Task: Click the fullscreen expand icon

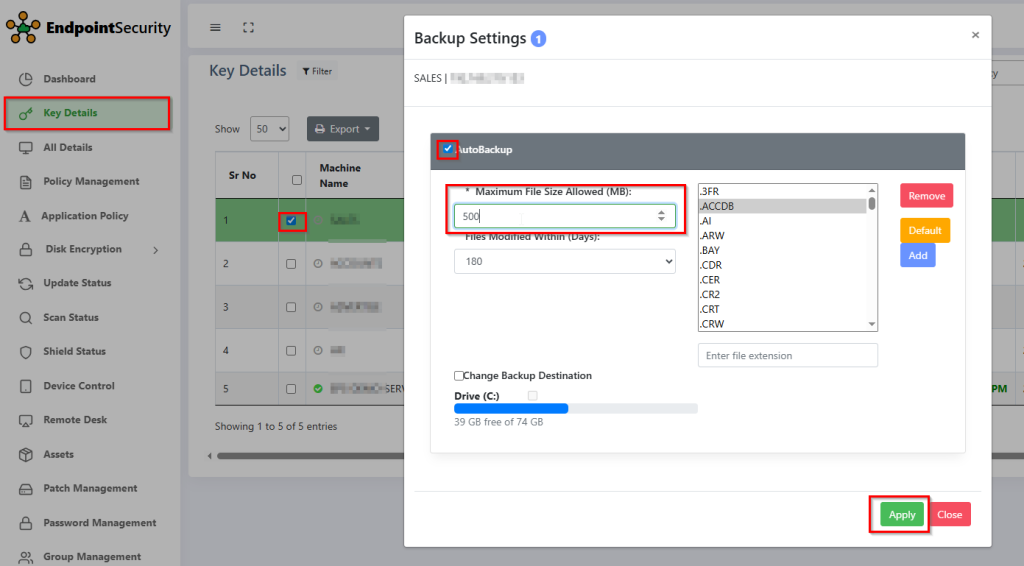Action: (249, 28)
